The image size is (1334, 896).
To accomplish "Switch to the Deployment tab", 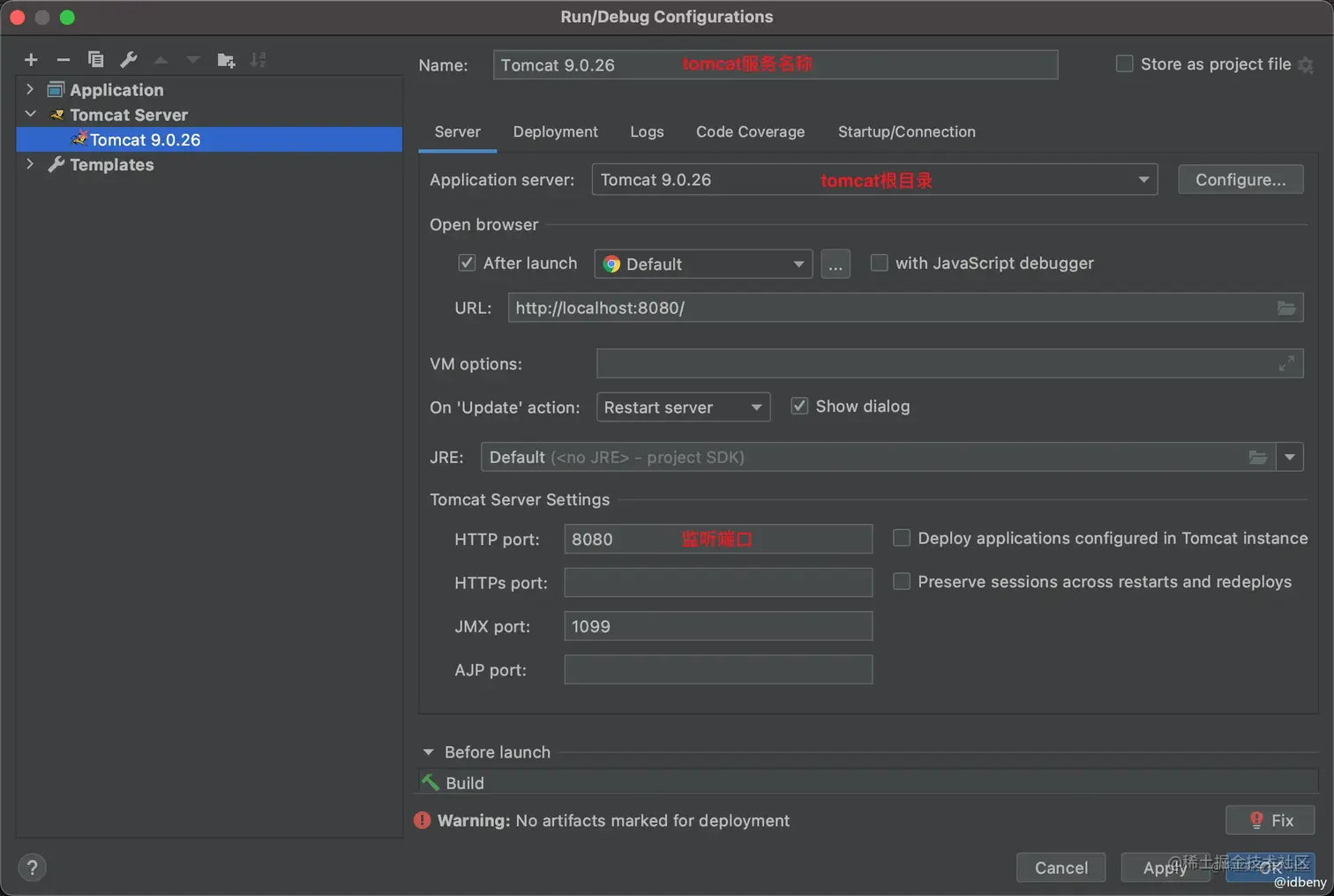I will pyautogui.click(x=555, y=131).
